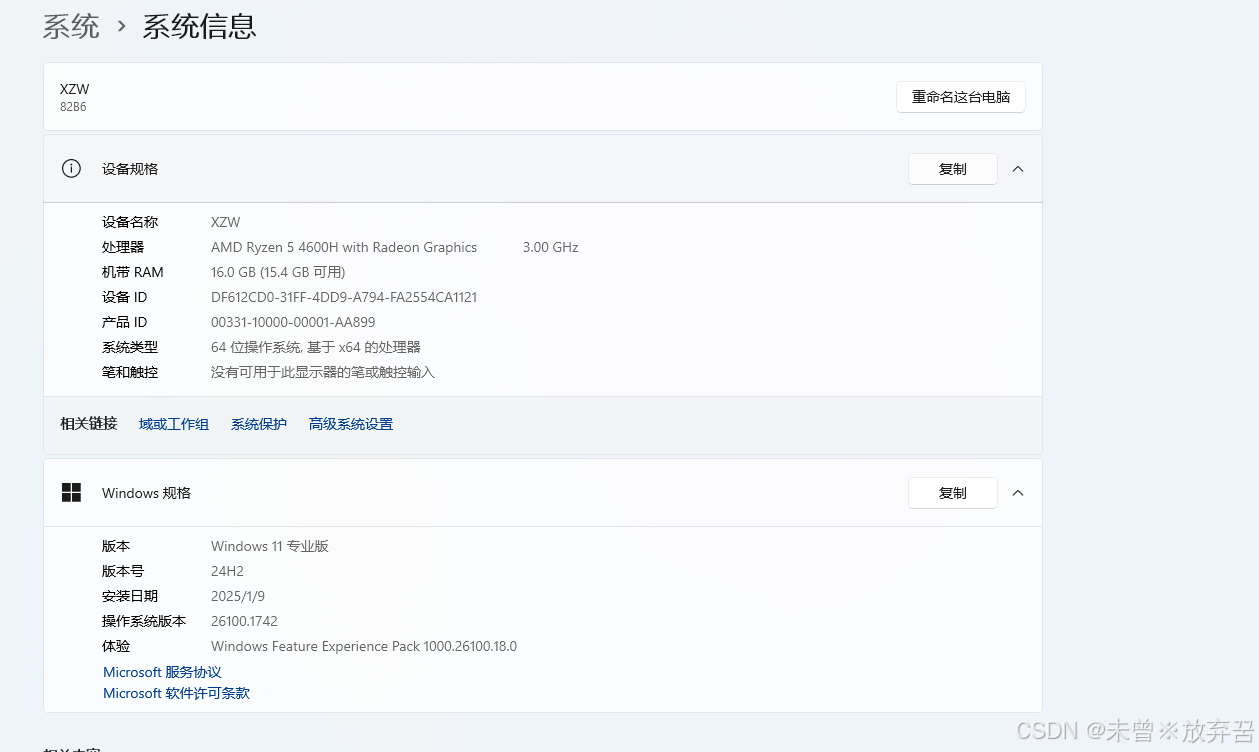Click the 操作系统版本 label
This screenshot has width=1259, height=752.
click(144, 621)
